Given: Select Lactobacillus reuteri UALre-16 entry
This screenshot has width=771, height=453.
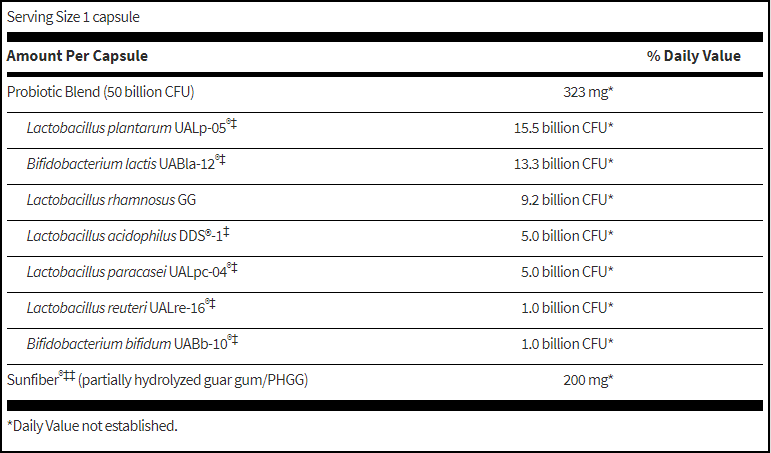Looking at the screenshot, I should click(x=122, y=307).
